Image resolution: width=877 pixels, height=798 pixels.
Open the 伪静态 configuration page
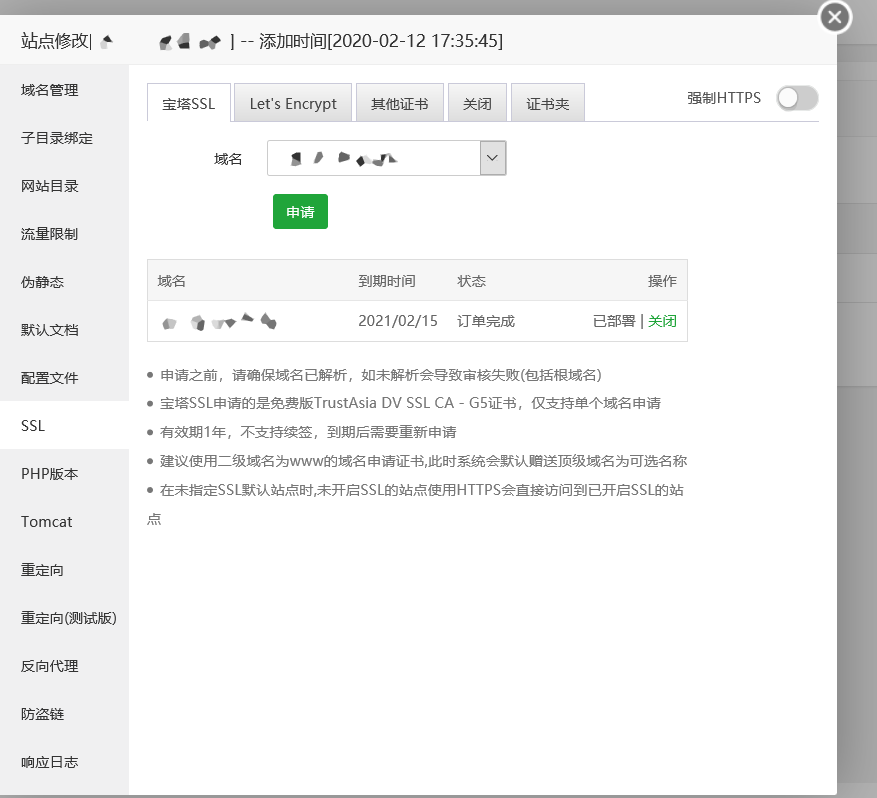pos(43,282)
